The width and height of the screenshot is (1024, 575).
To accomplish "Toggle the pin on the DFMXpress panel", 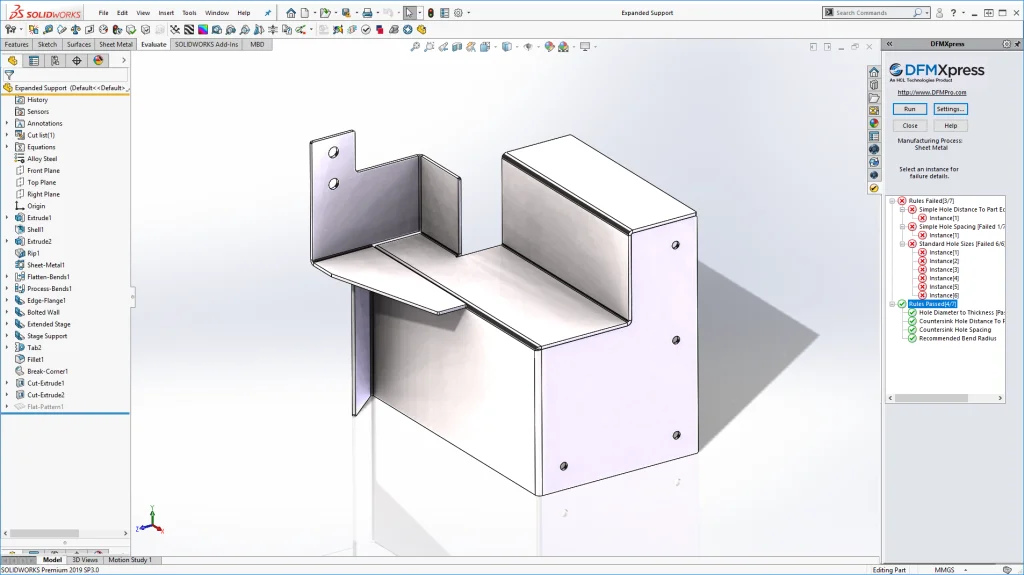I will [x=1017, y=44].
